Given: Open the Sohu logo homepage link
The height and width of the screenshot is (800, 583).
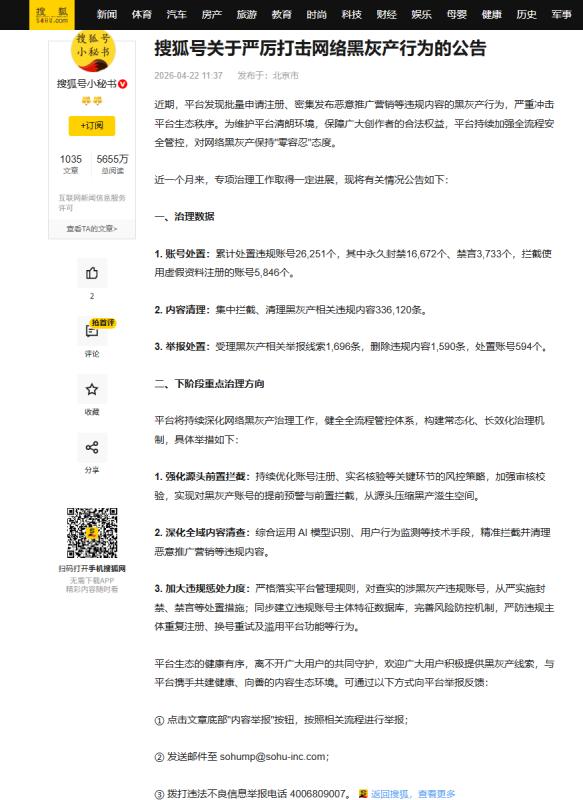Looking at the screenshot, I should [x=52, y=15].
